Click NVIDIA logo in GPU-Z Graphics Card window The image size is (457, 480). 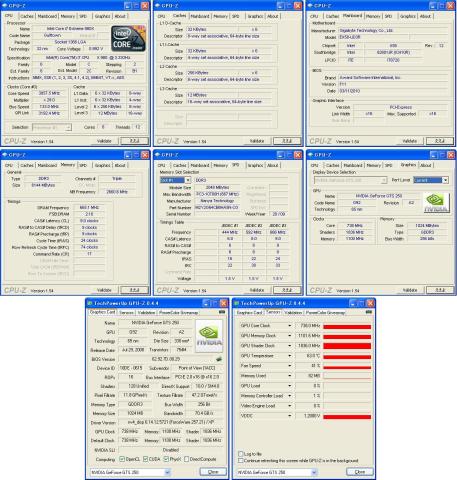pyautogui.click(x=209, y=336)
